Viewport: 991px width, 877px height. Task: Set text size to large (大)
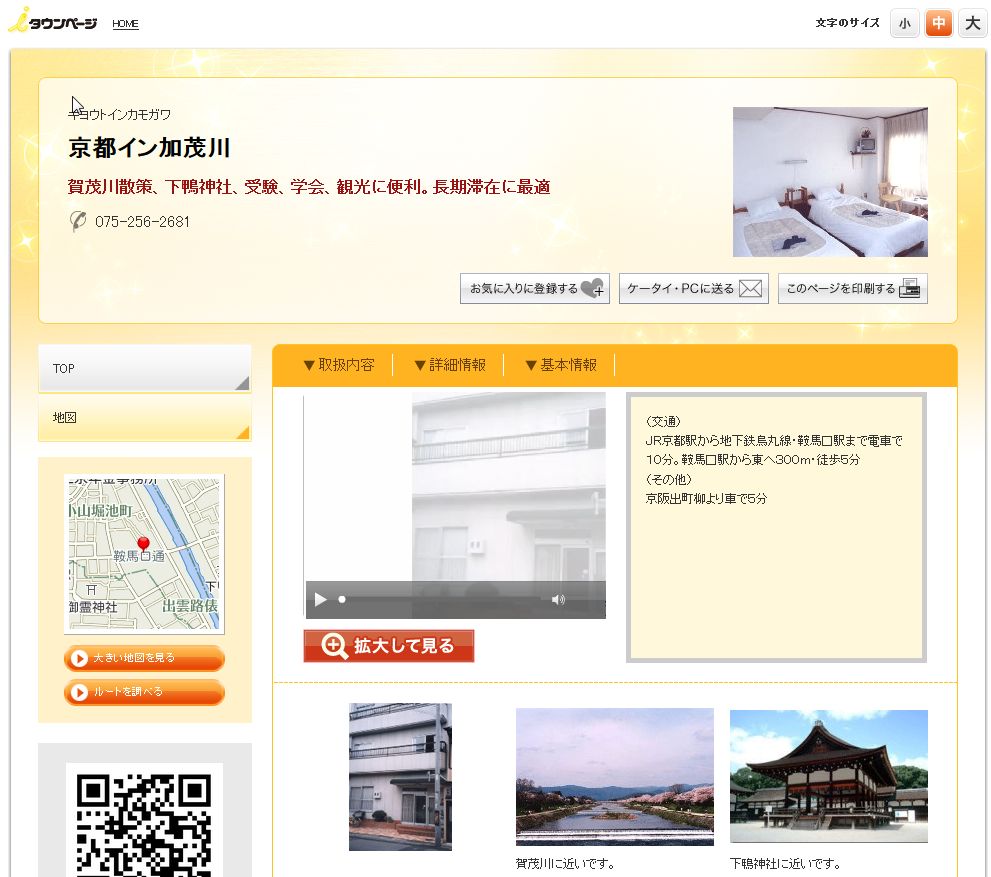coord(972,24)
